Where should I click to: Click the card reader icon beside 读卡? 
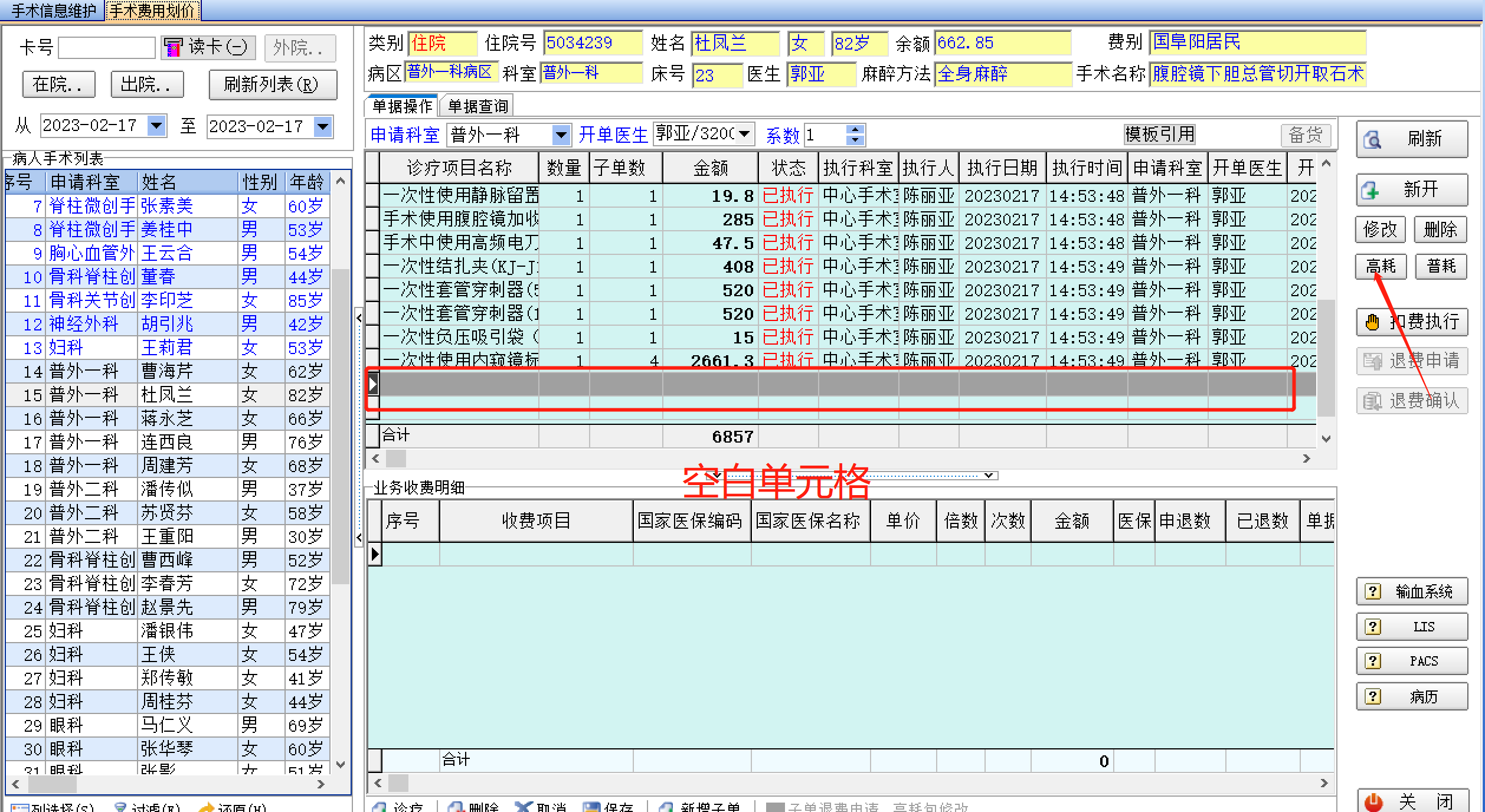click(173, 47)
